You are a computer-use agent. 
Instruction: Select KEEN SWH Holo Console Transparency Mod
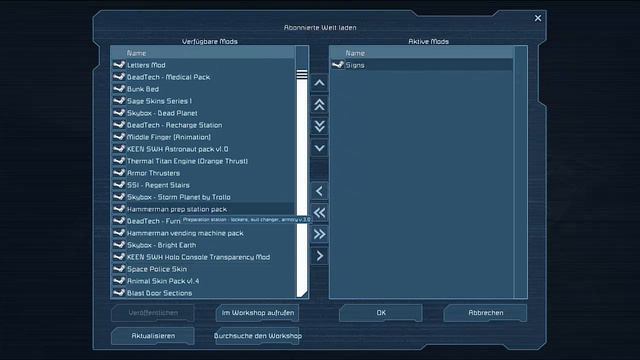pyautogui.click(x=203, y=257)
